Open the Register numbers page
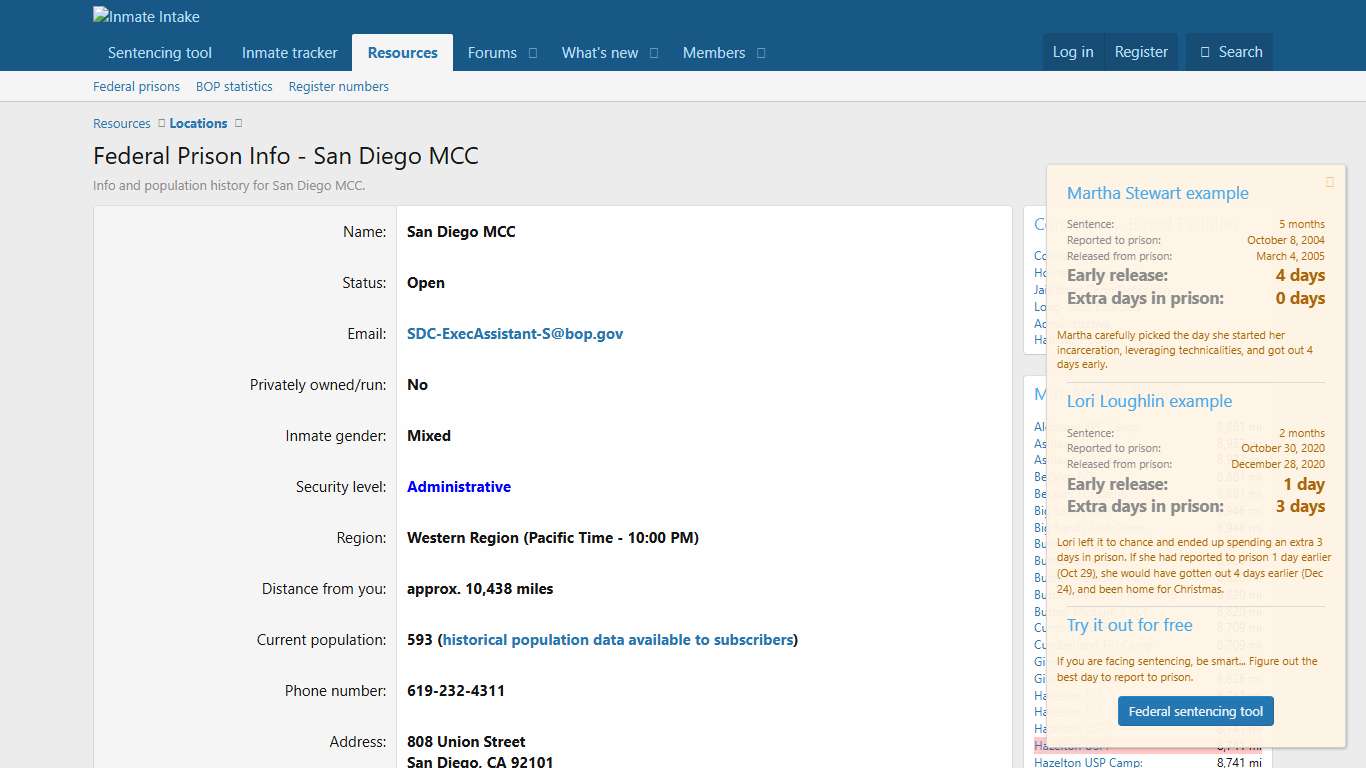The image size is (1366, 768). (338, 87)
